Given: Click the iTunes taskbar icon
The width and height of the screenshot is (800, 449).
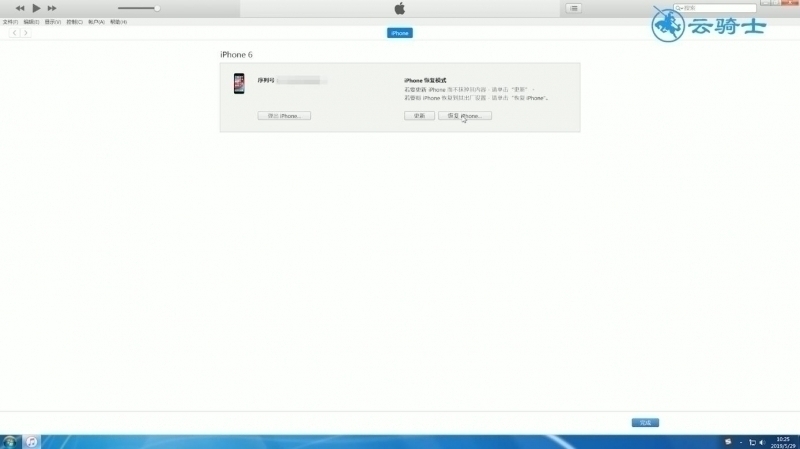Looking at the screenshot, I should [32, 442].
